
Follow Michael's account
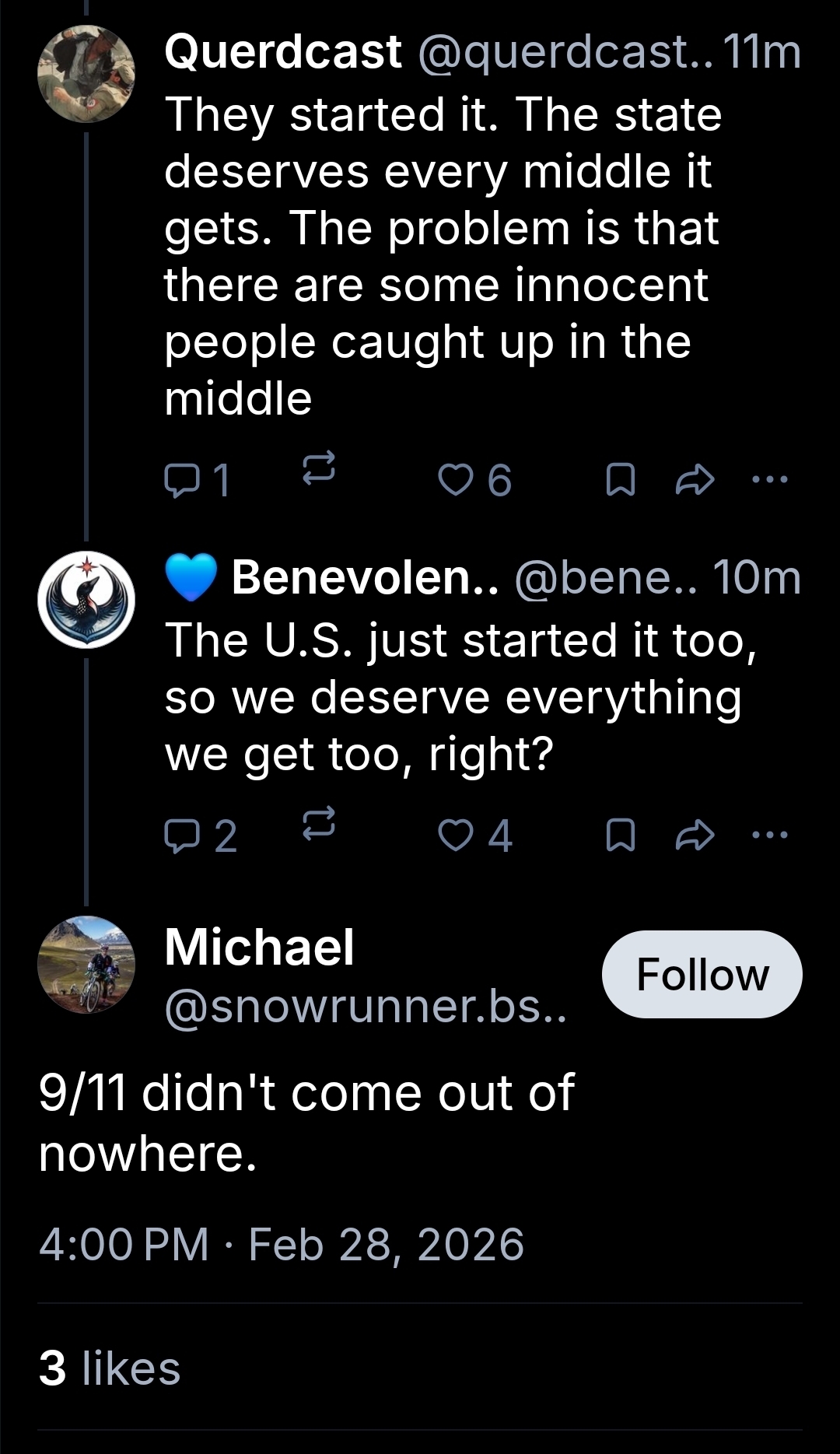tap(702, 974)
